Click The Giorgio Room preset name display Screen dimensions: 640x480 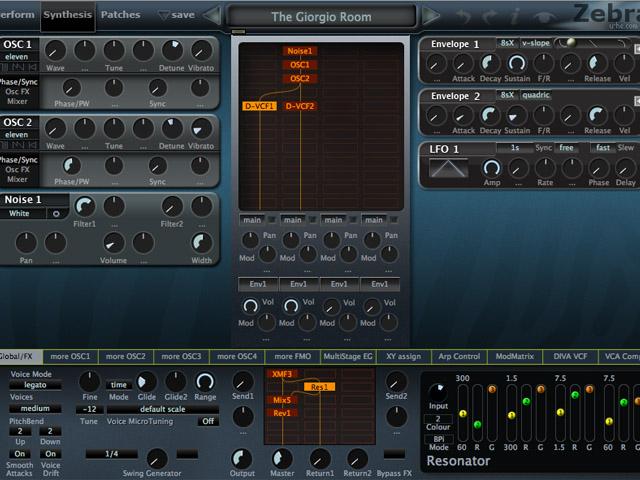pyautogui.click(x=321, y=16)
